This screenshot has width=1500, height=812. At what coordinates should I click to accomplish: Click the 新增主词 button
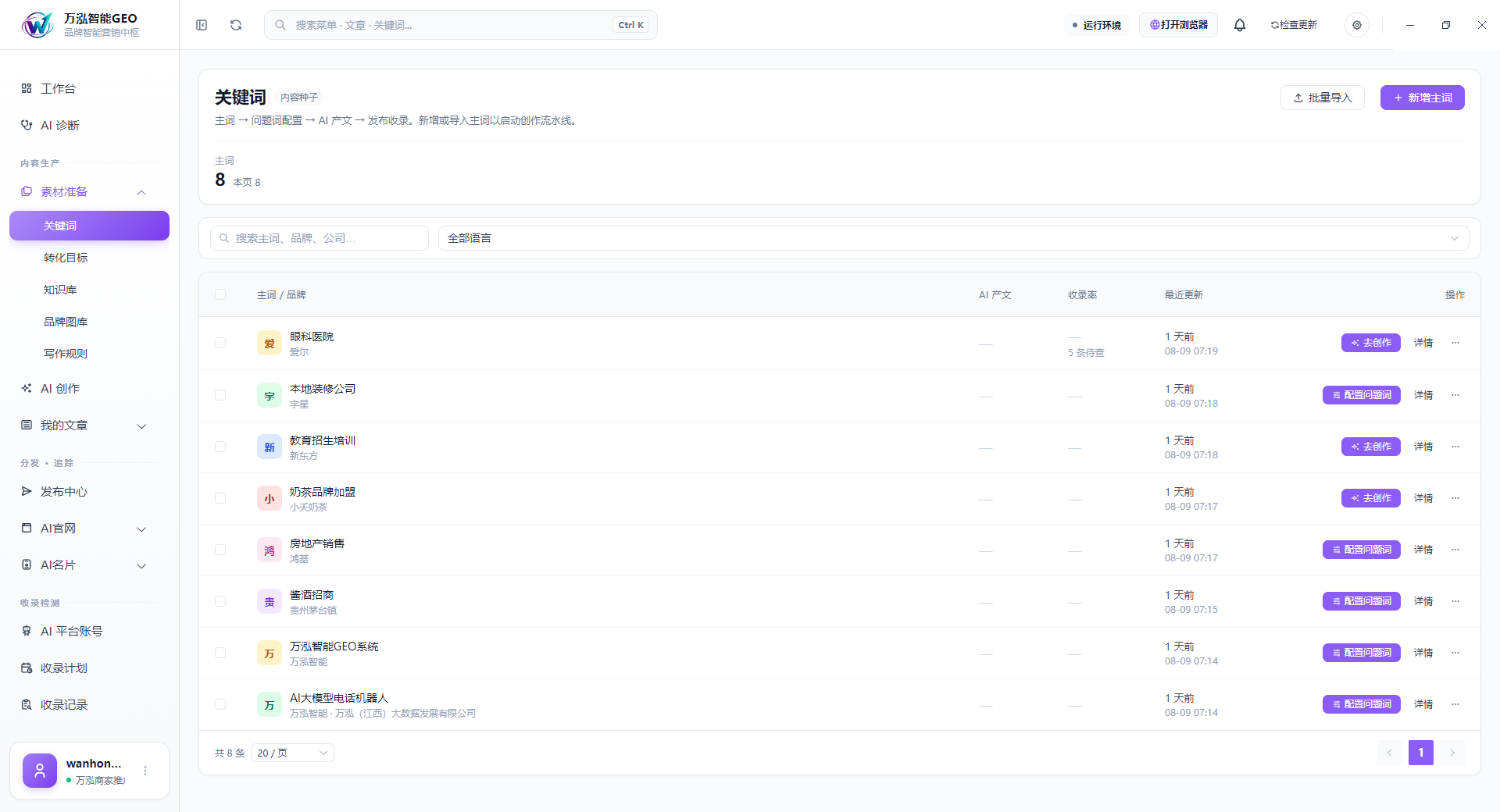(x=1422, y=98)
